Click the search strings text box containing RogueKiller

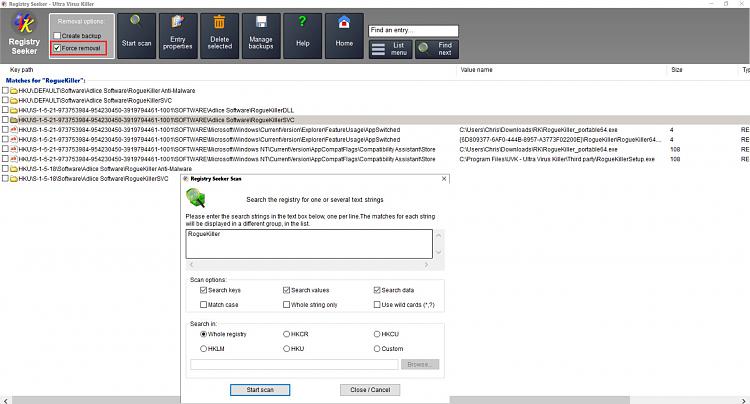[x=309, y=244]
